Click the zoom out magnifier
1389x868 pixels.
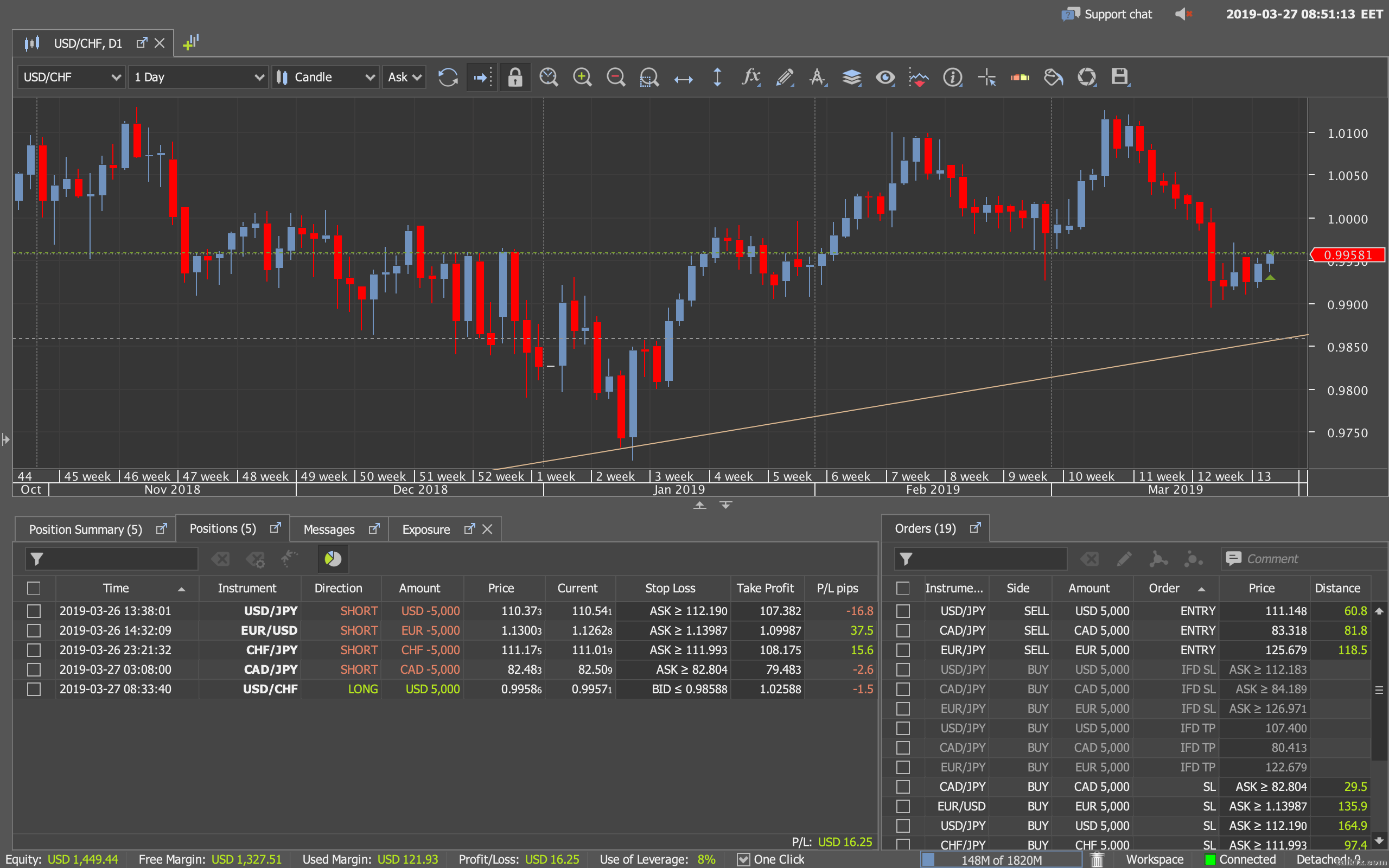point(616,77)
